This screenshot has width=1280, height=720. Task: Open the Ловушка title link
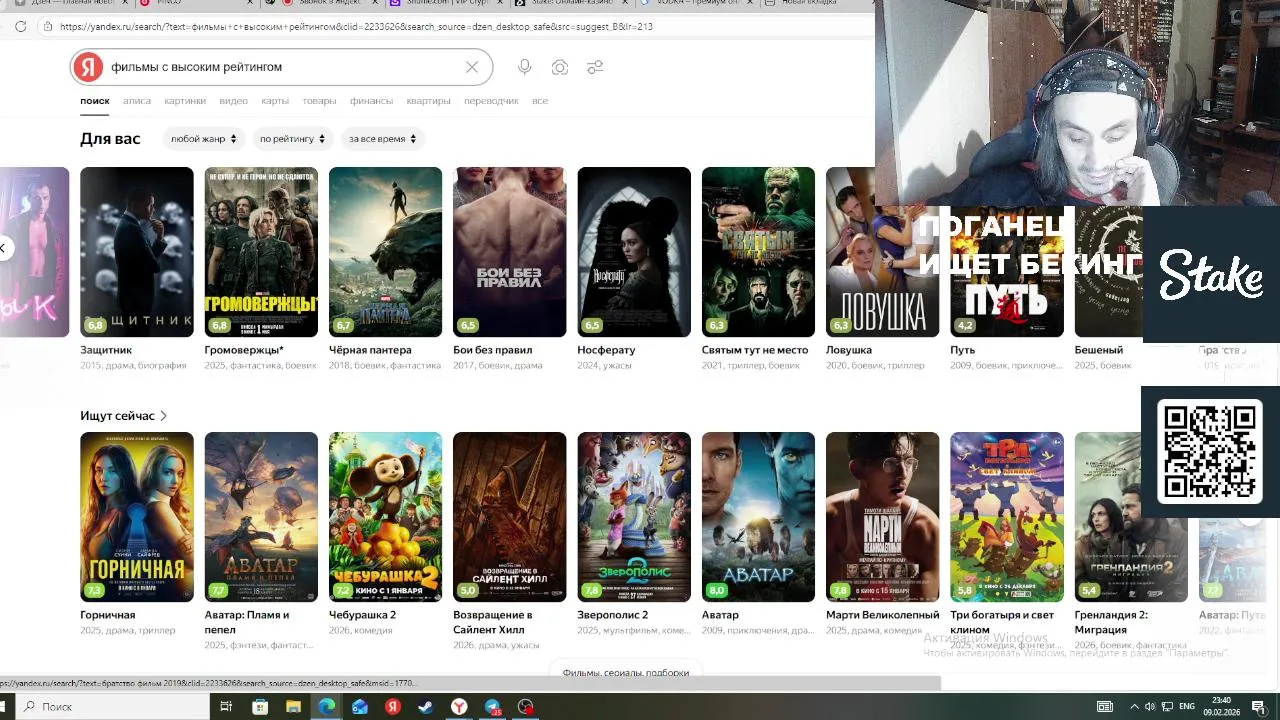(x=849, y=350)
